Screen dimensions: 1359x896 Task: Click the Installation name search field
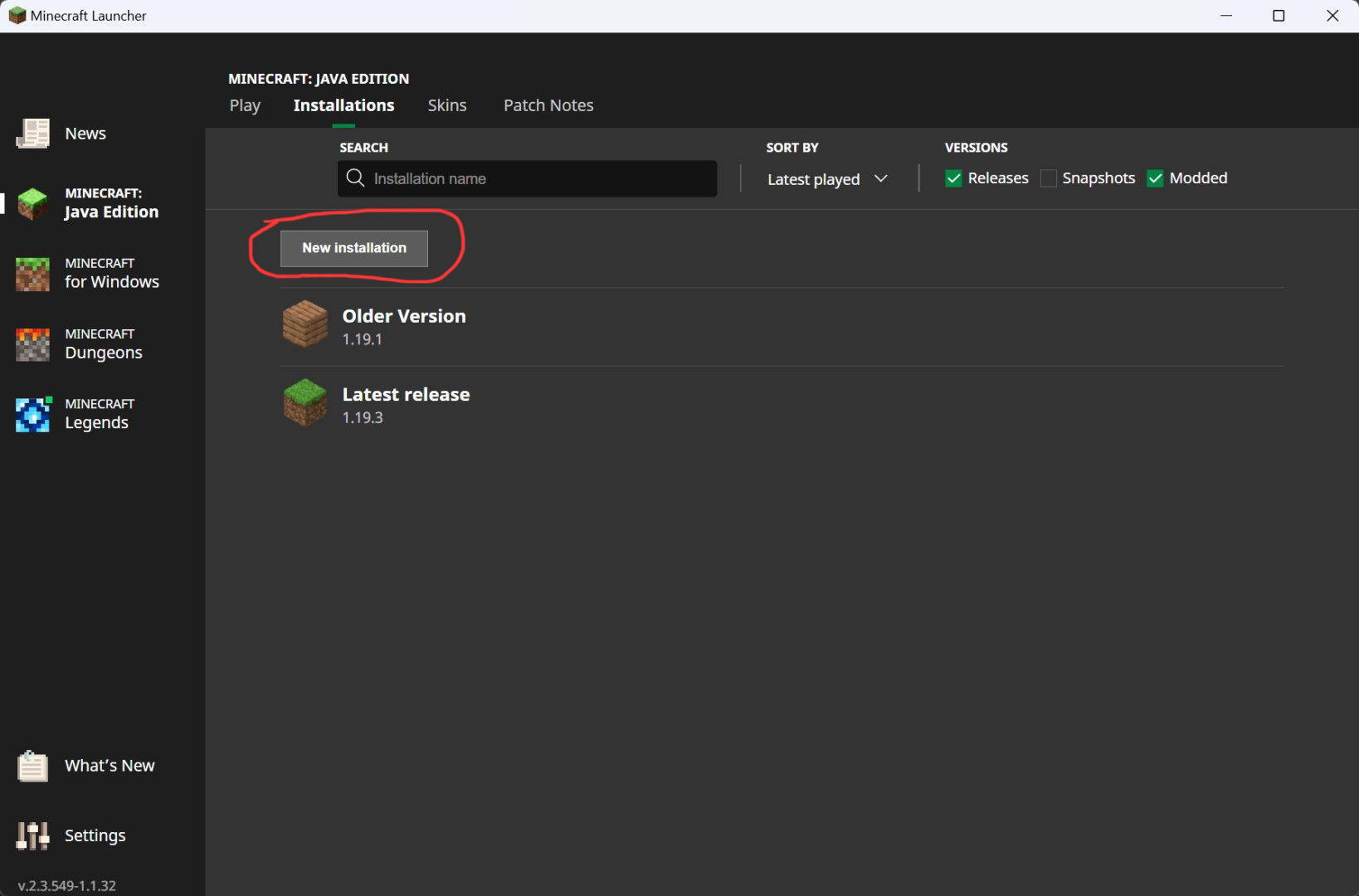539,178
